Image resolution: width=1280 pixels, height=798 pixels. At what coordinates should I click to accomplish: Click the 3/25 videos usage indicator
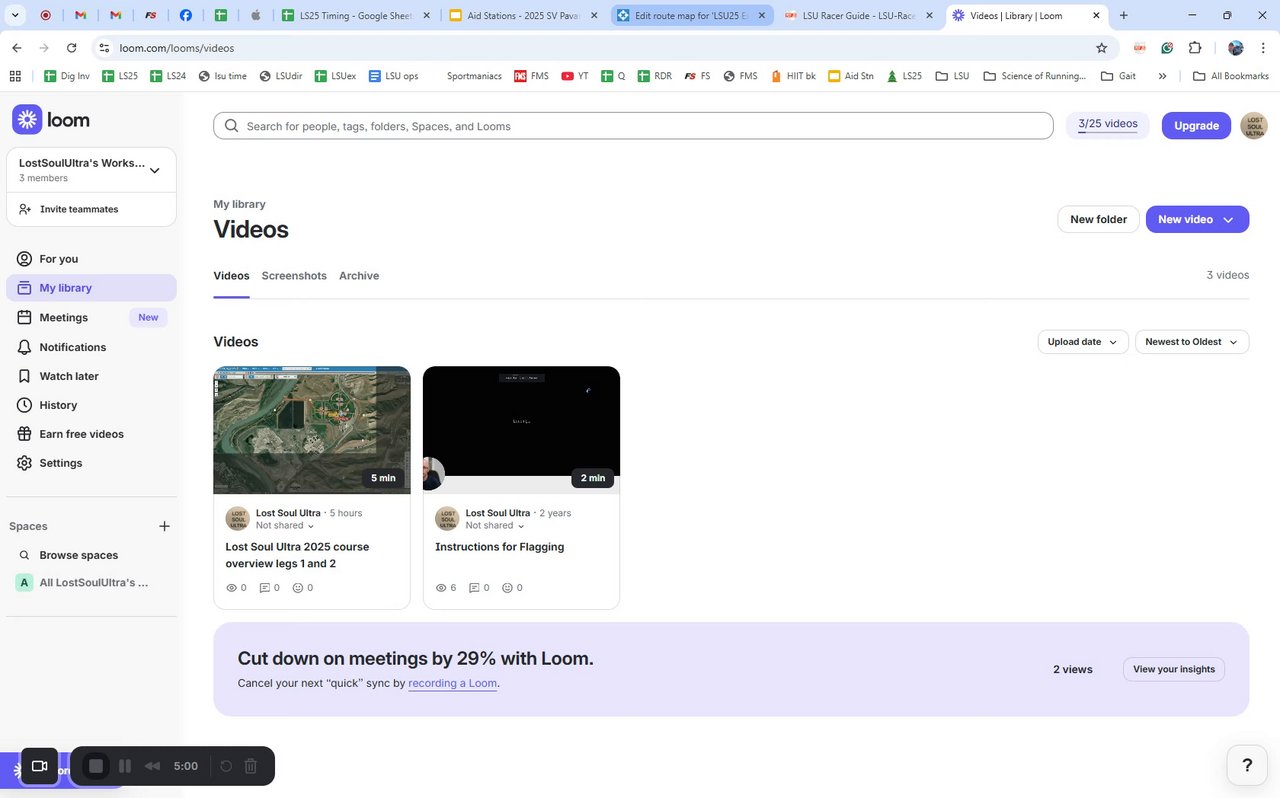[1108, 125]
